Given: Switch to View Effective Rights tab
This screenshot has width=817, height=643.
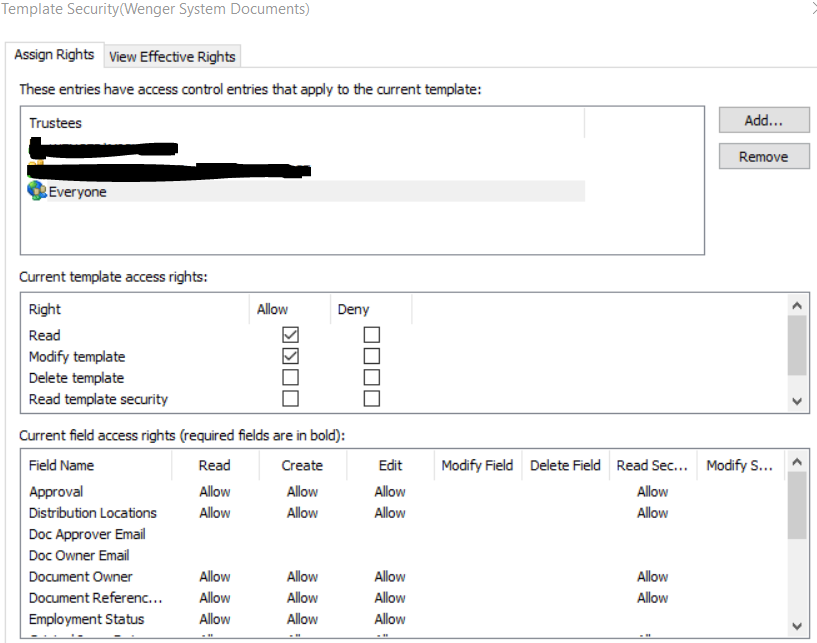Looking at the screenshot, I should click(172, 57).
